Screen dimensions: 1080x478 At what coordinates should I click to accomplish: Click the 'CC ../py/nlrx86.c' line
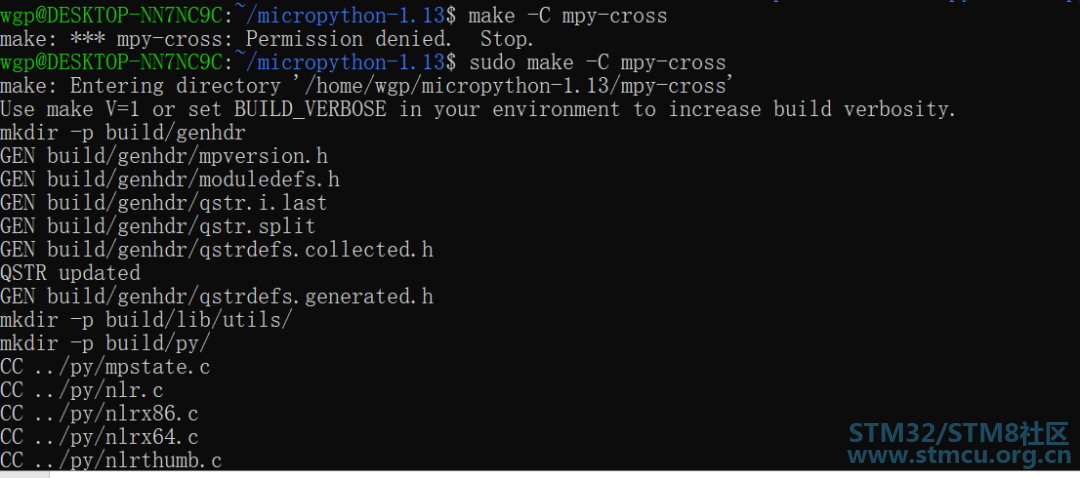(x=99, y=414)
